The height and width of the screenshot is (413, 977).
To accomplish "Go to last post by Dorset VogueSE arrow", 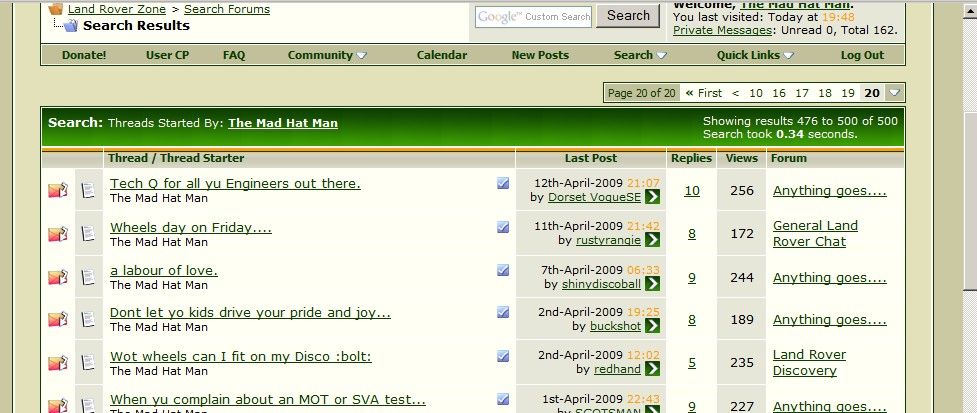I will click(x=652, y=197).
